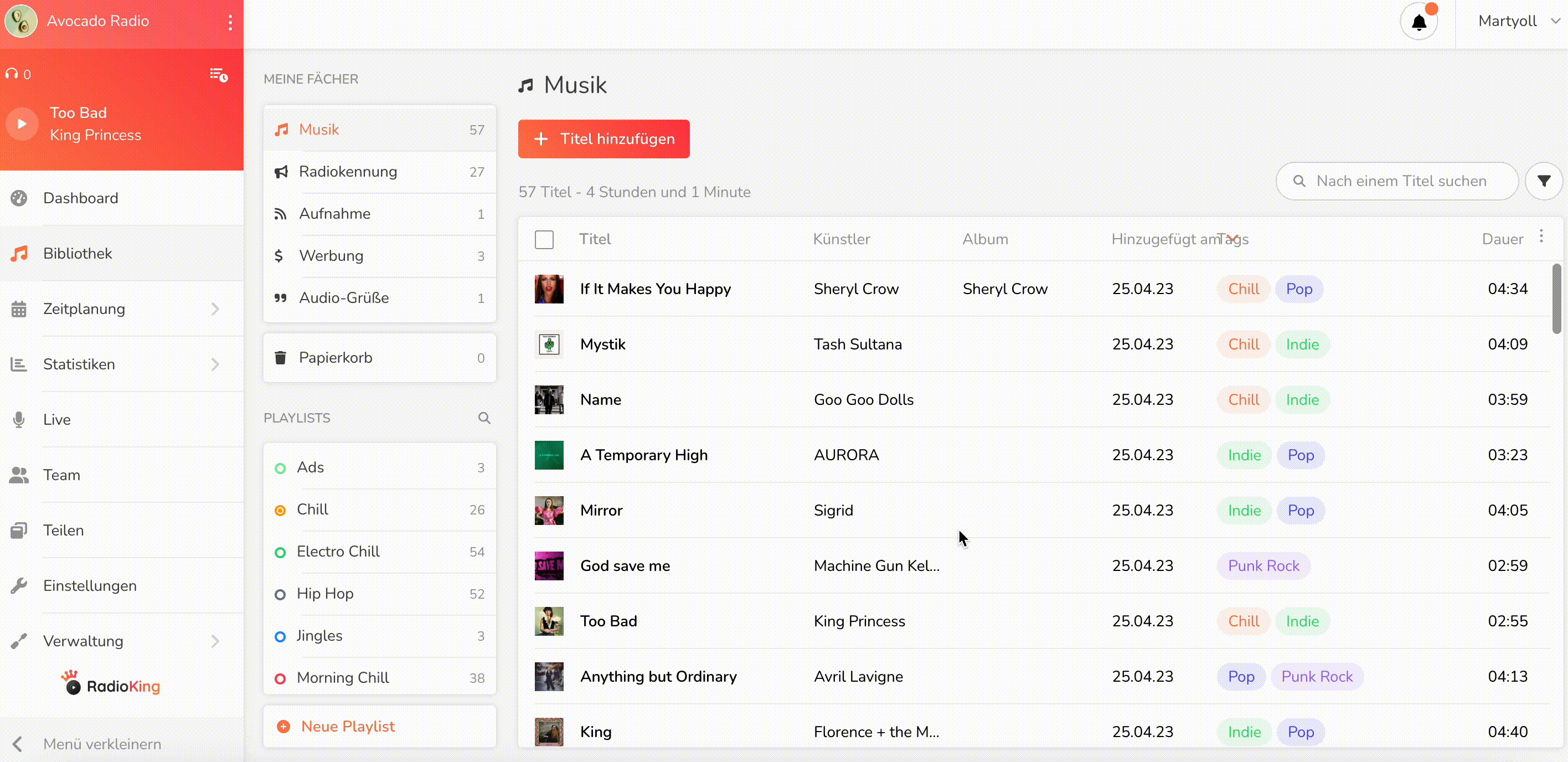Image resolution: width=1568 pixels, height=762 pixels.
Task: Open the playback queue schedule icon
Action: pyautogui.click(x=219, y=74)
